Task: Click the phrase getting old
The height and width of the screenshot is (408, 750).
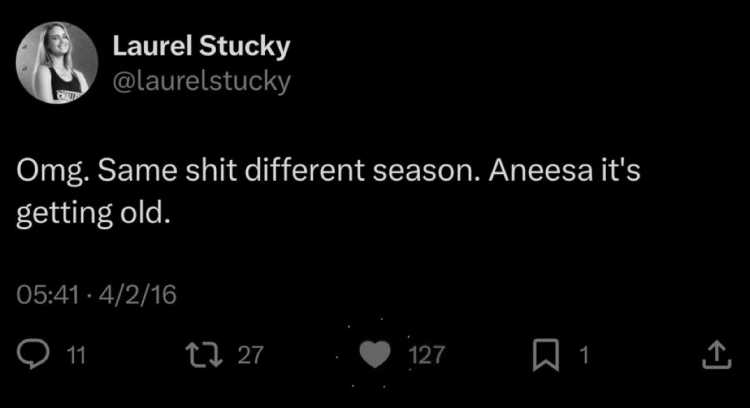Action: click(x=93, y=213)
